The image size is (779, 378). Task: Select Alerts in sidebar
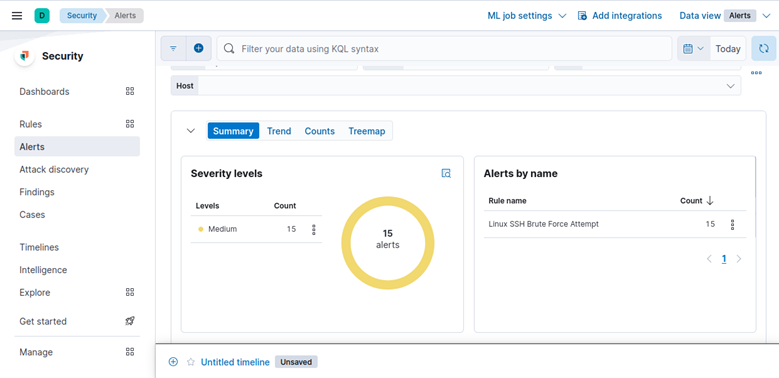click(77, 147)
